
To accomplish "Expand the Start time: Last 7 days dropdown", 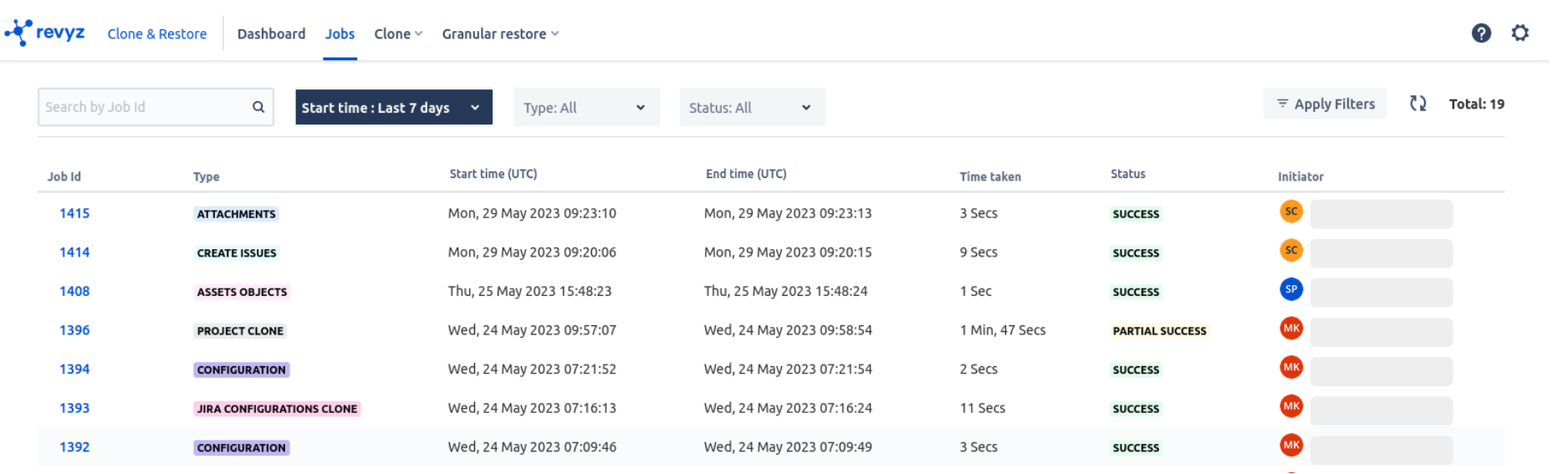I will coord(393,108).
